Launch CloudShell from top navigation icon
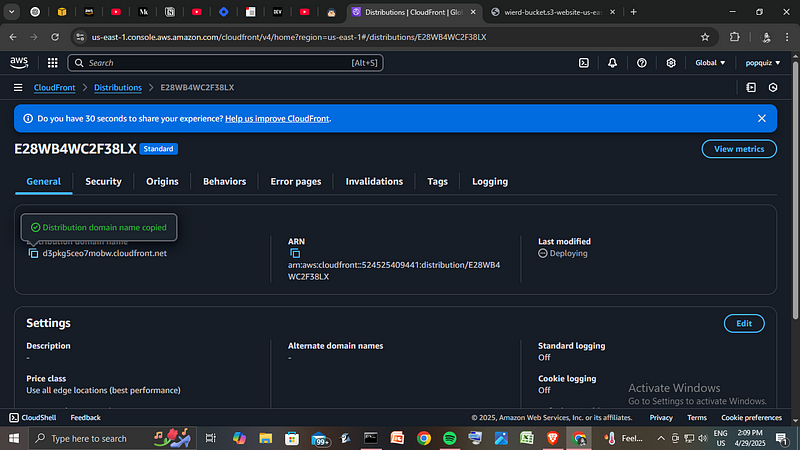This screenshot has width=800, height=450. (584, 63)
